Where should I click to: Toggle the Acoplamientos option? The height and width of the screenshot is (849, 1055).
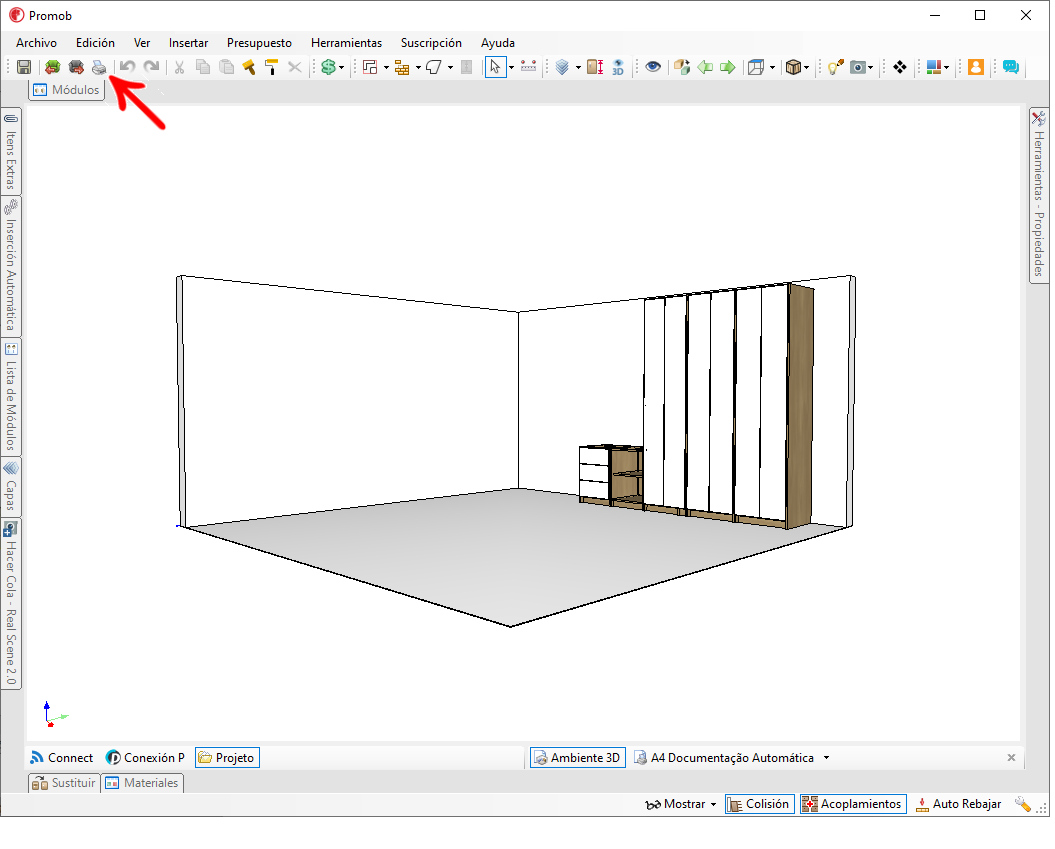coord(852,804)
